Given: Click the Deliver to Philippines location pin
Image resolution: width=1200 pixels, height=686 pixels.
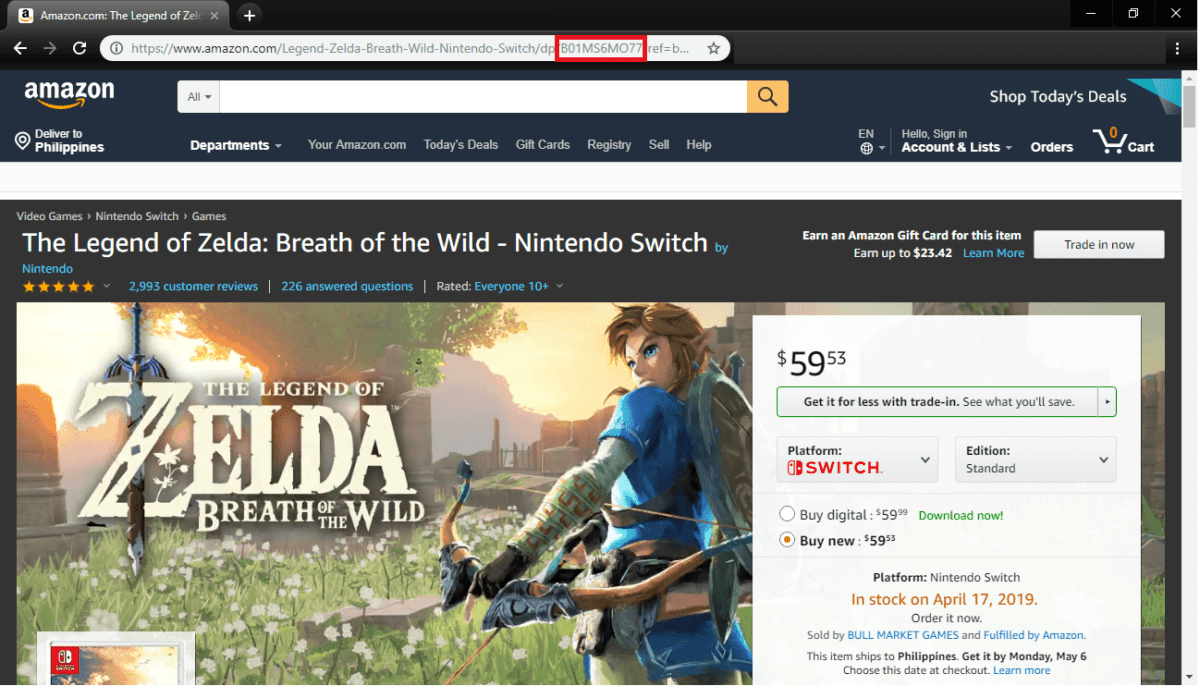Looking at the screenshot, I should point(22,141).
